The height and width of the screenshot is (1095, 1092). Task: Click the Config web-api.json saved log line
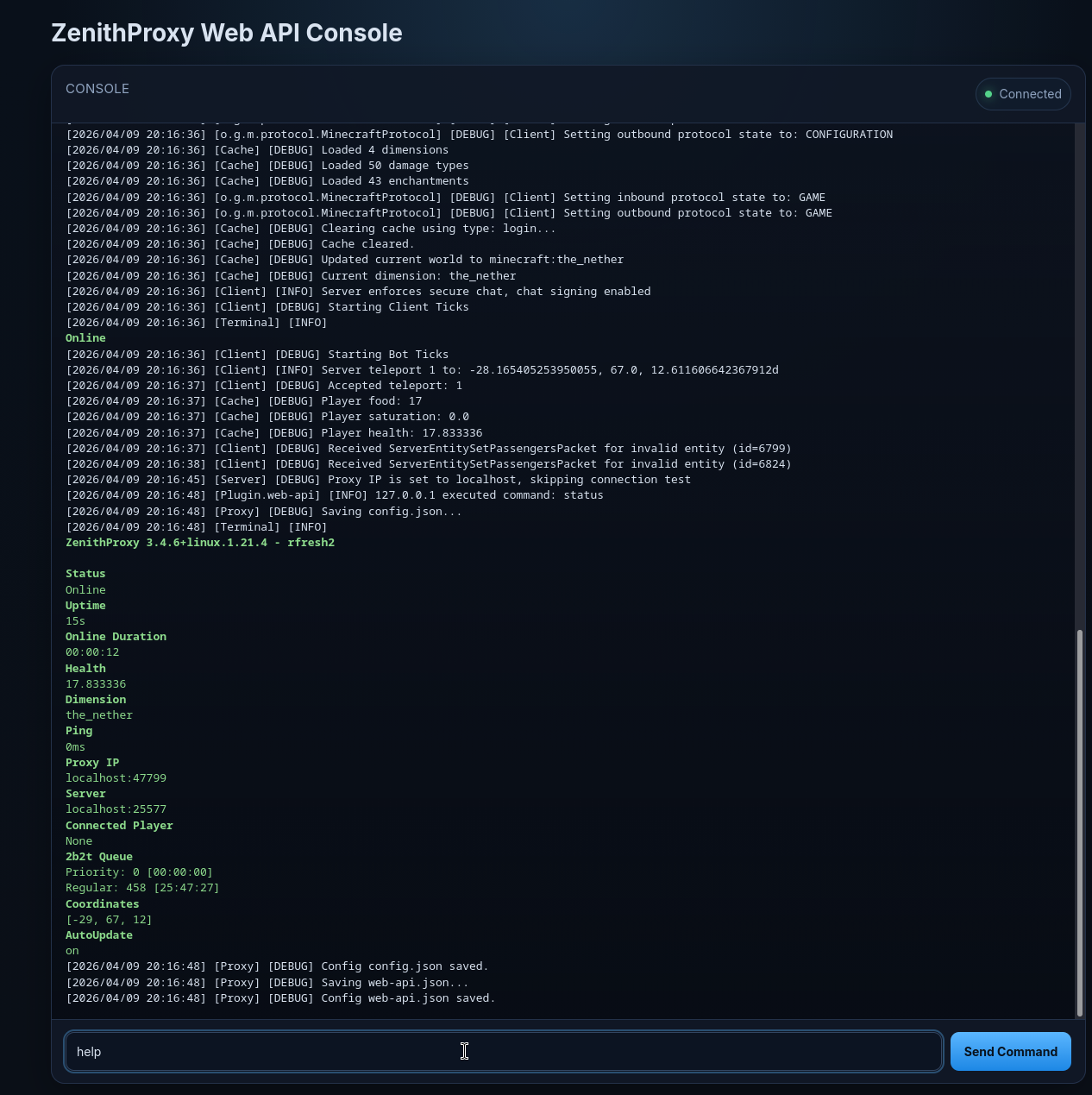pyautogui.click(x=280, y=998)
